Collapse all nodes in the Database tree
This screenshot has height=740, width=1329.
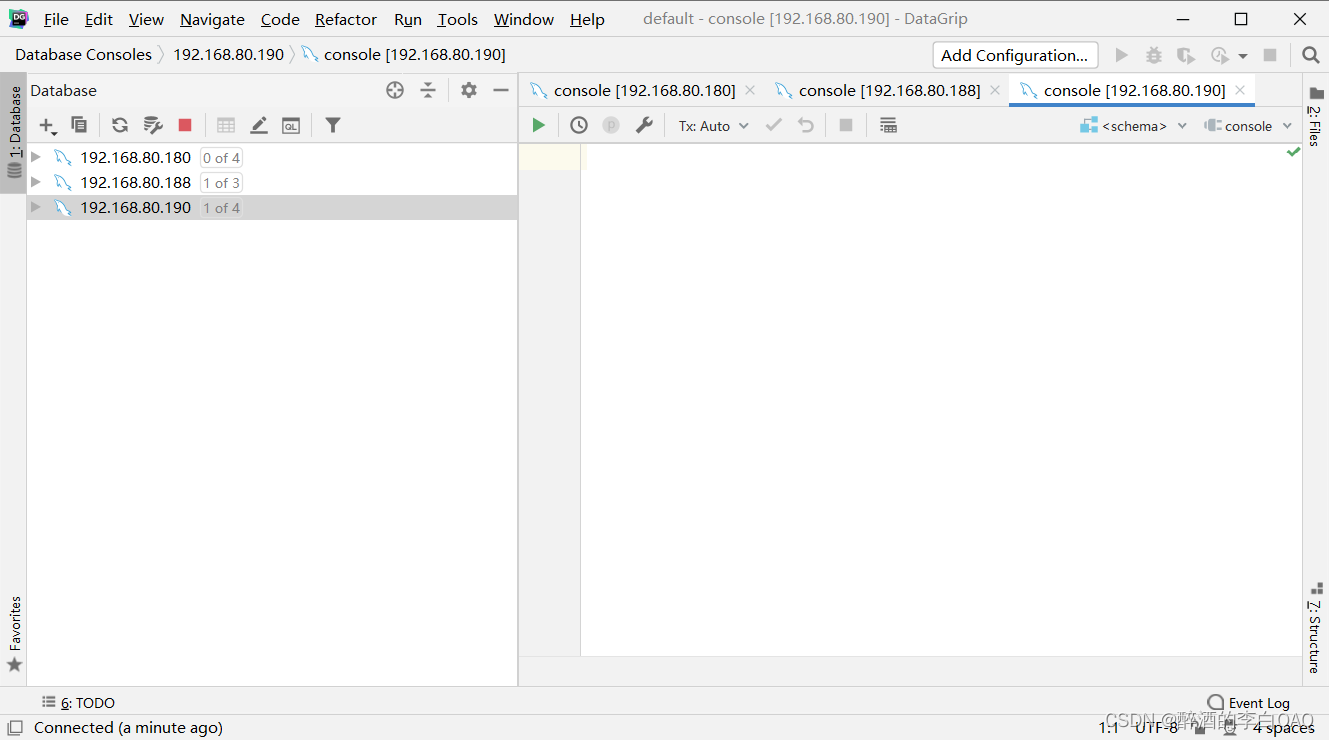pos(428,90)
